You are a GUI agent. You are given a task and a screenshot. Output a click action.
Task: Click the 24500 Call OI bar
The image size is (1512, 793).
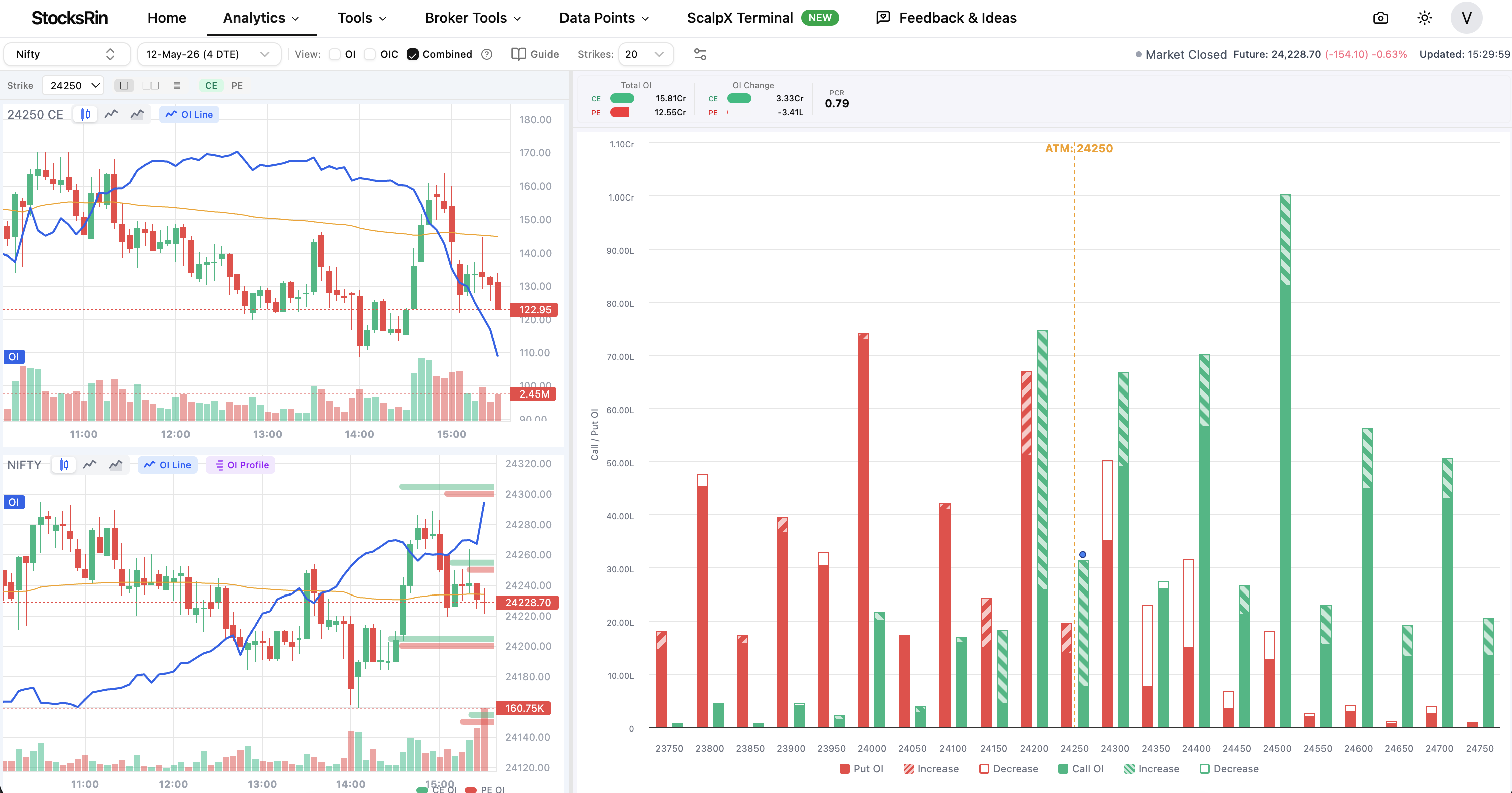1285,461
